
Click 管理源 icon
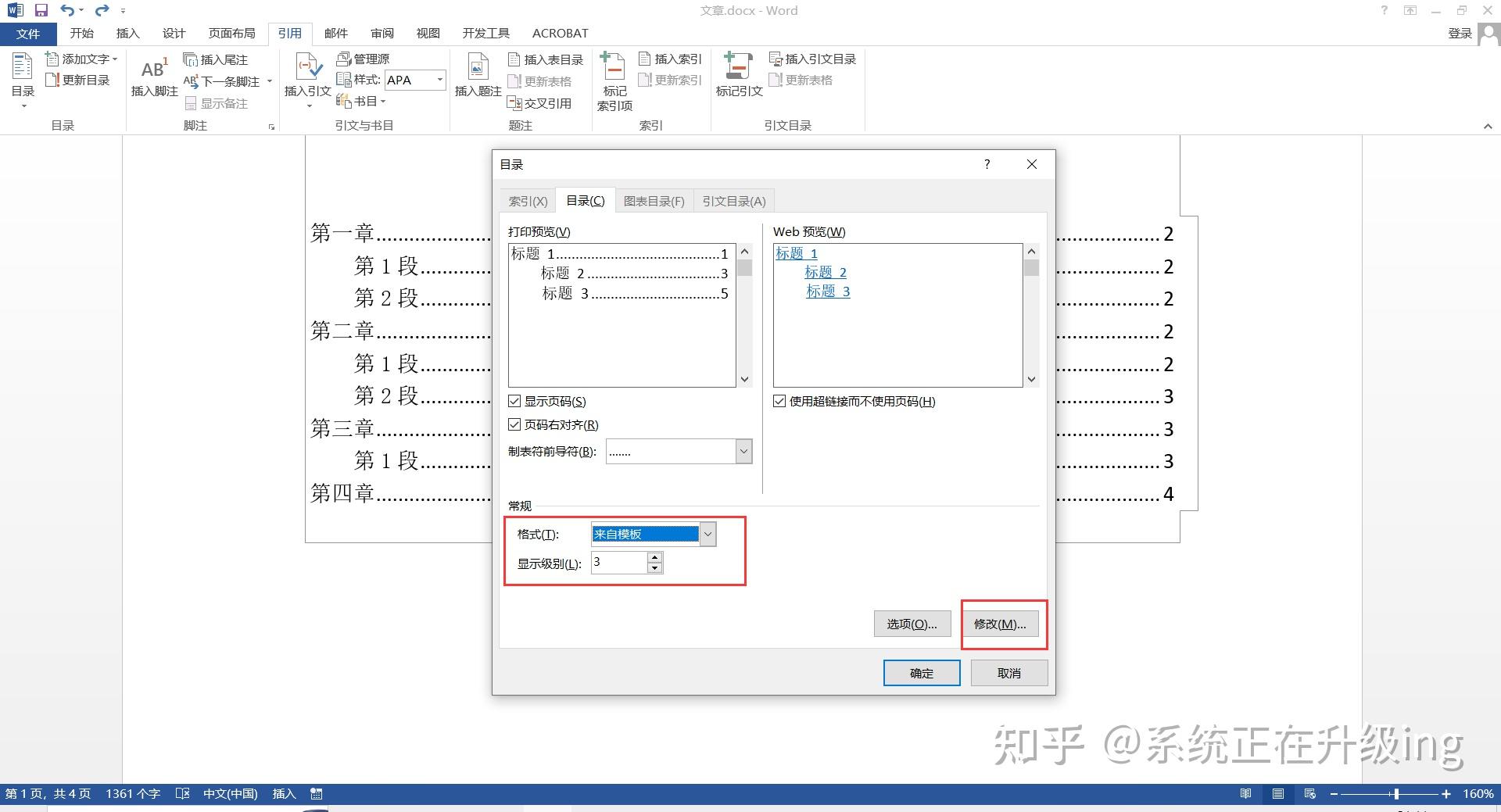(343, 59)
